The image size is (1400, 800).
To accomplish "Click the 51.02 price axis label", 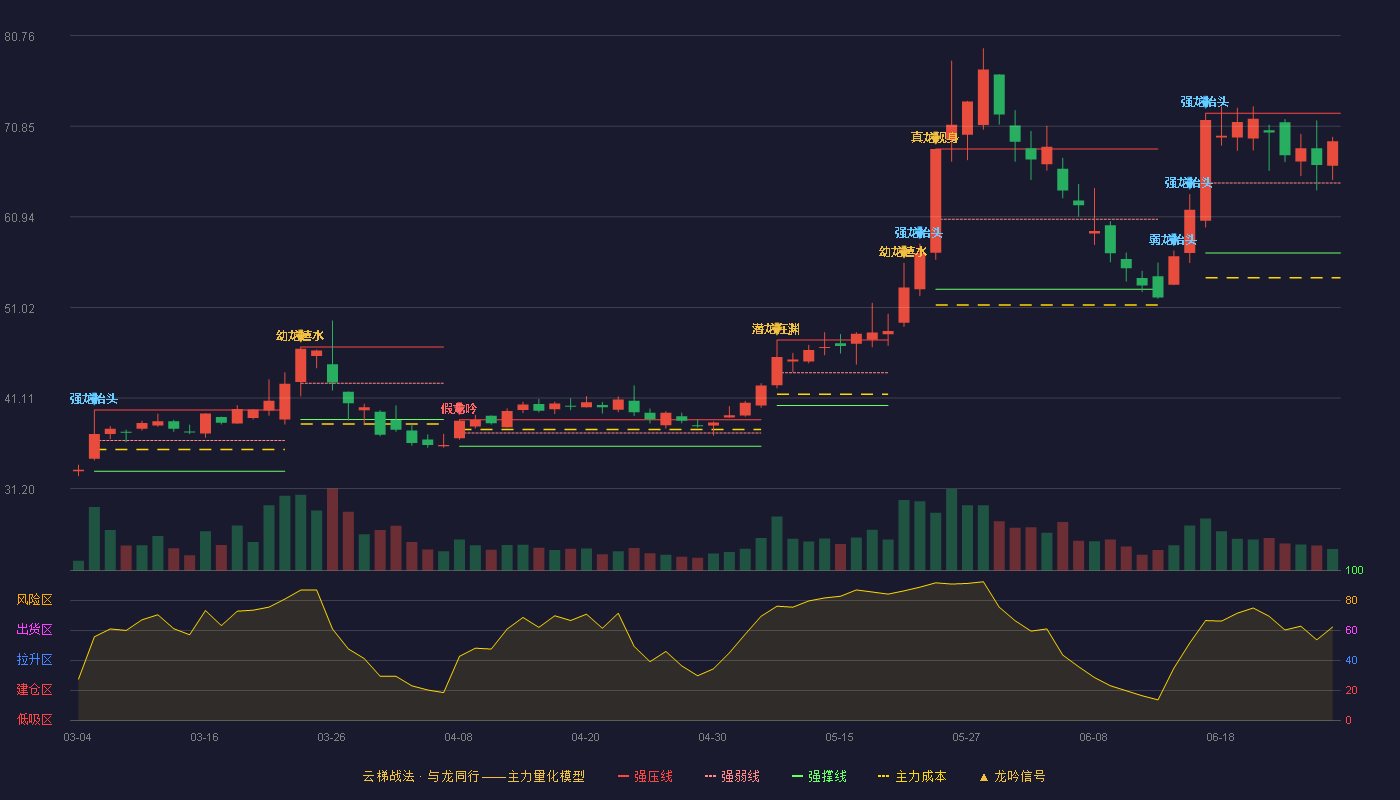I will 19,309.
